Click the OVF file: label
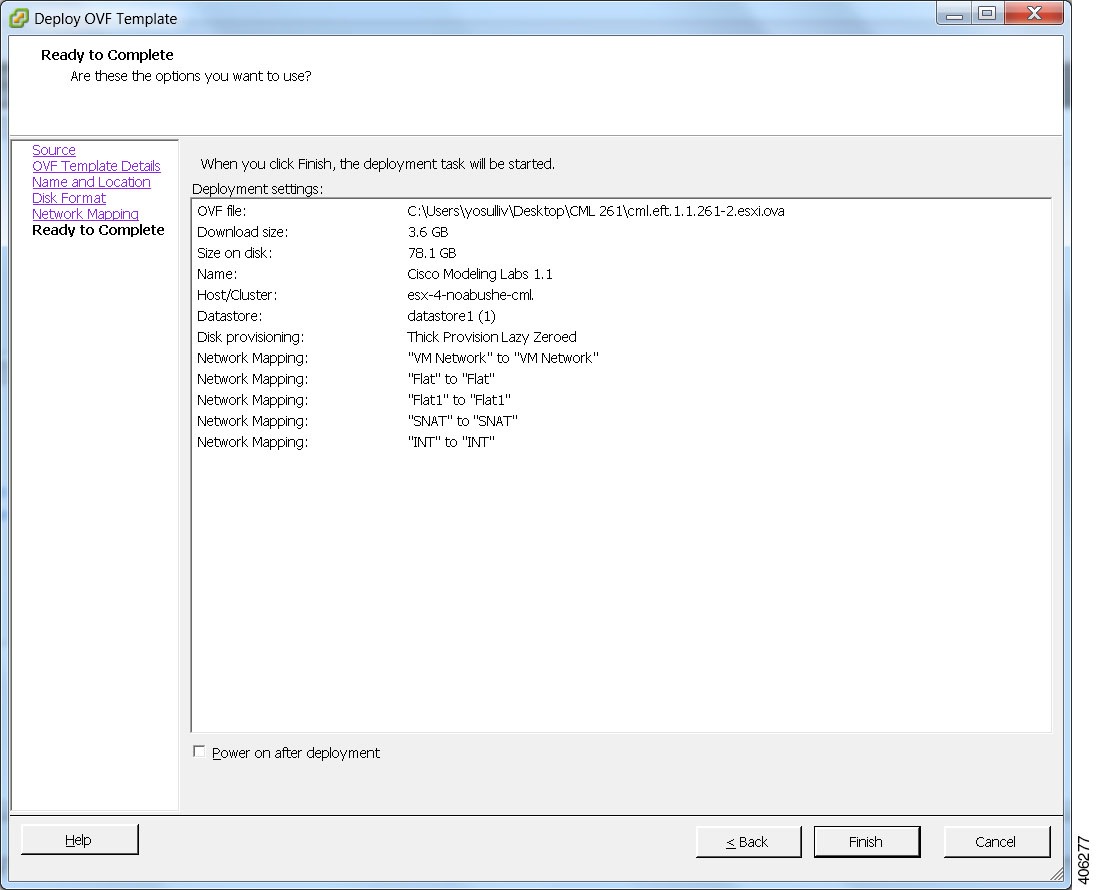The height and width of the screenshot is (890, 1108). pyautogui.click(x=221, y=211)
